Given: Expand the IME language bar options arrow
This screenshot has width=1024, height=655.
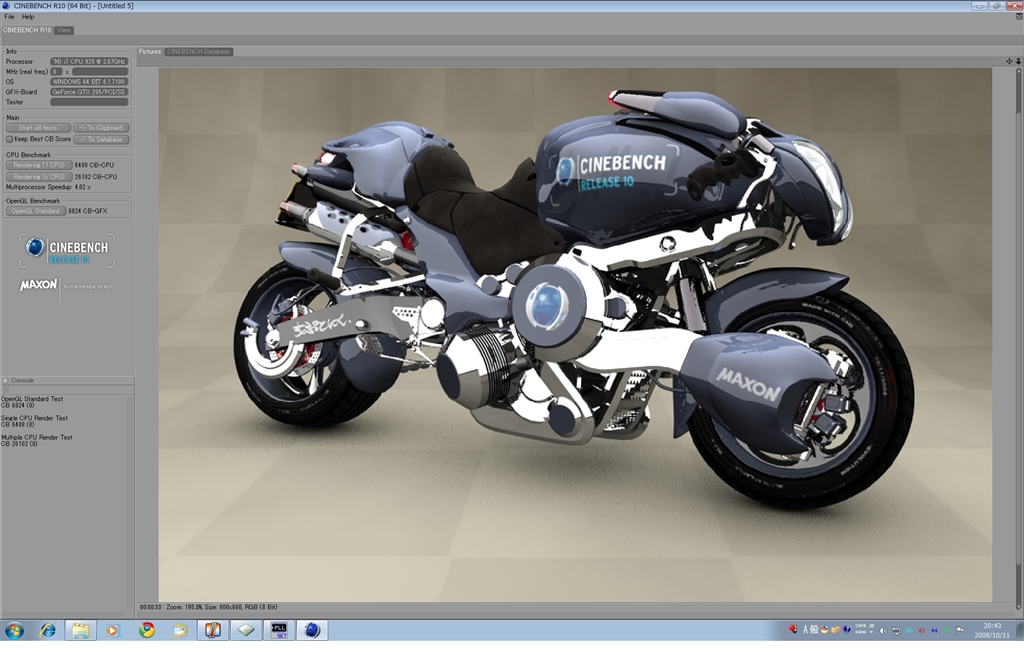Looking at the screenshot, I should 871,632.
